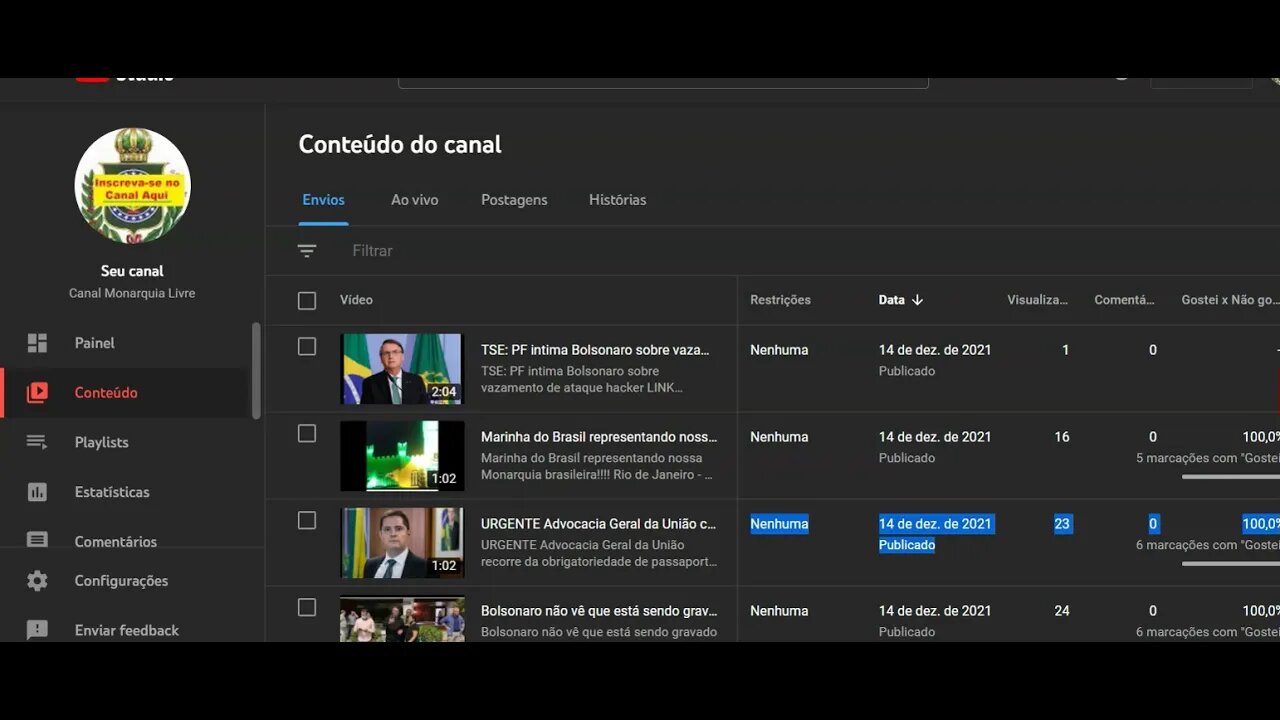Check the URGENTE Advocacia Geral video row
The width and height of the screenshot is (1280, 720).
click(307, 521)
